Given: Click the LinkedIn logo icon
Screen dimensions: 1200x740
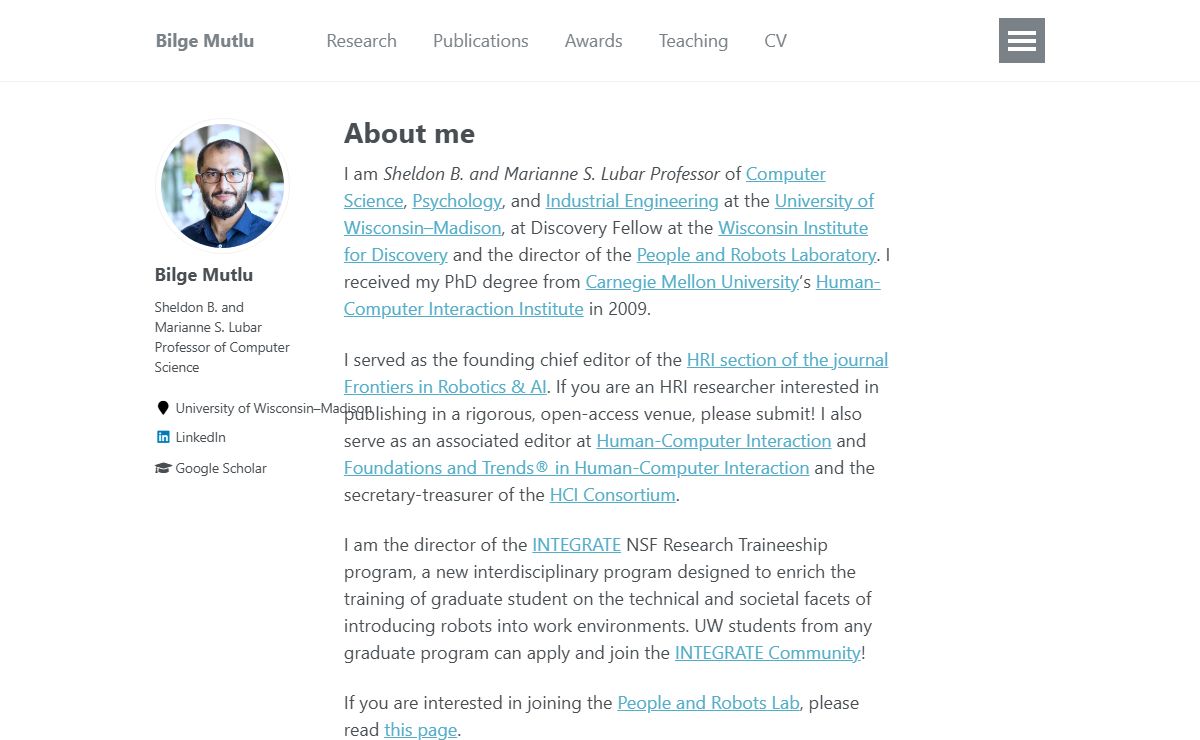Looking at the screenshot, I should (163, 437).
